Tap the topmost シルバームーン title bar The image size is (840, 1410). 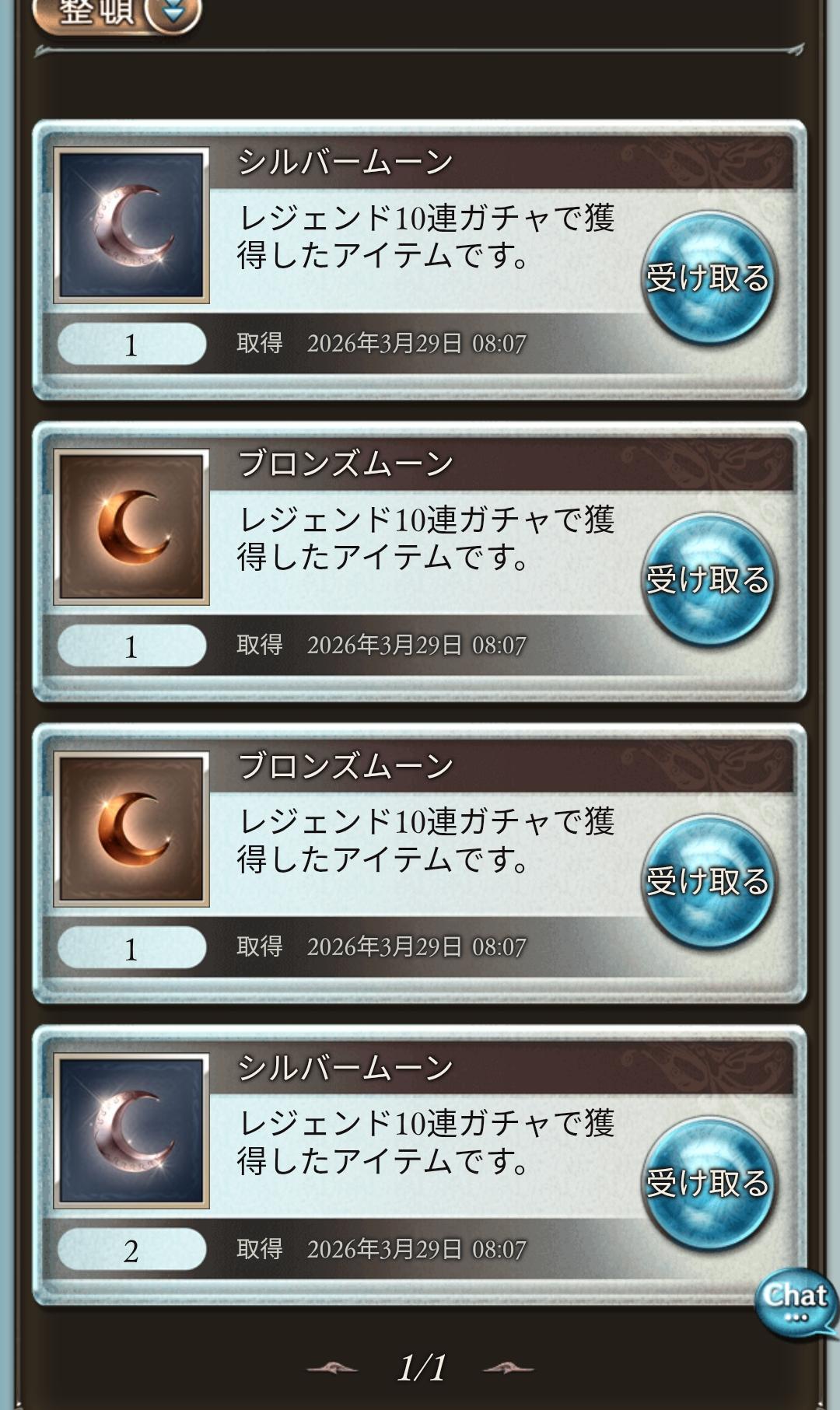click(x=502, y=163)
